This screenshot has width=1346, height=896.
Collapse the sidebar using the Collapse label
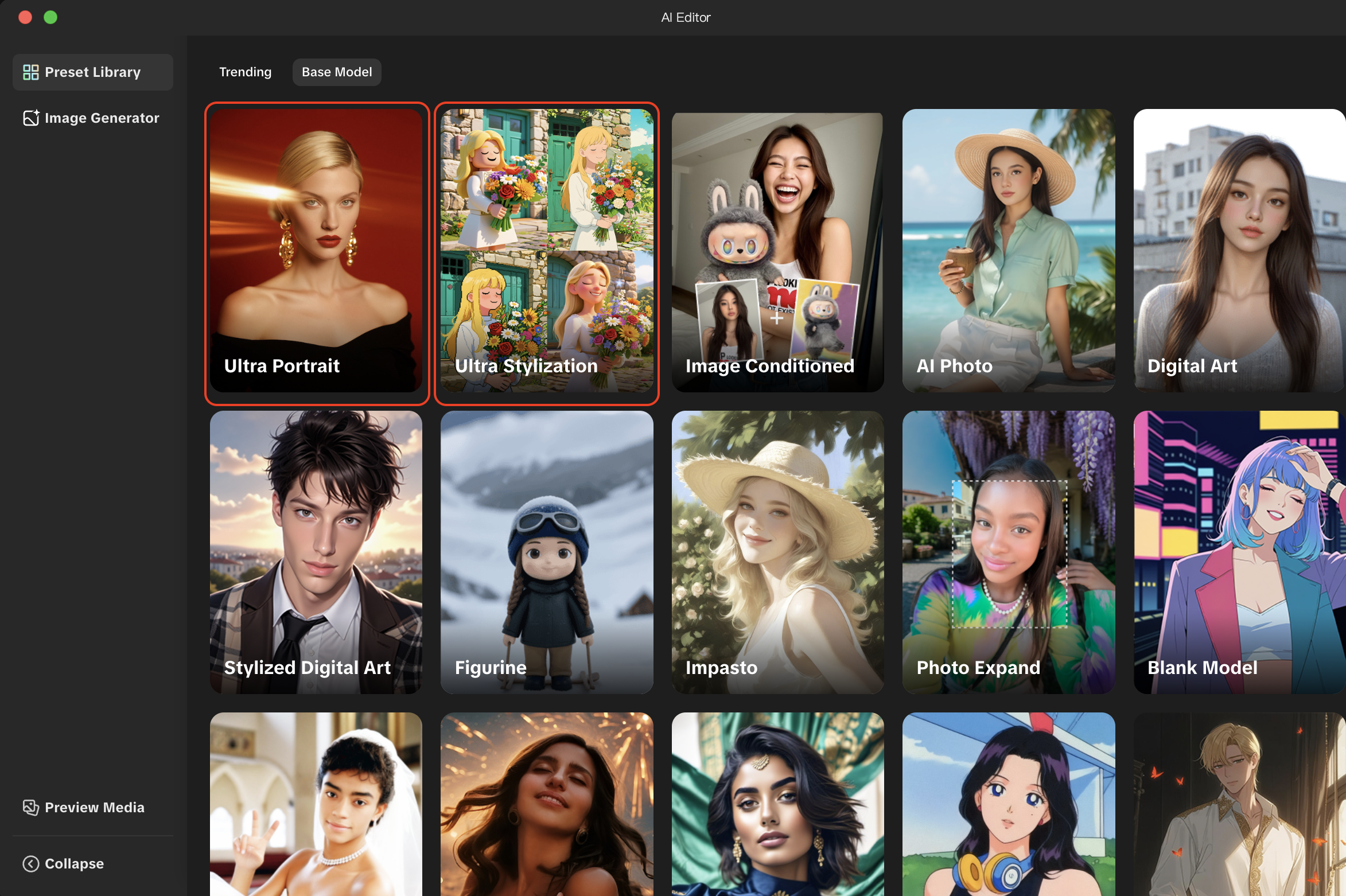[x=75, y=864]
